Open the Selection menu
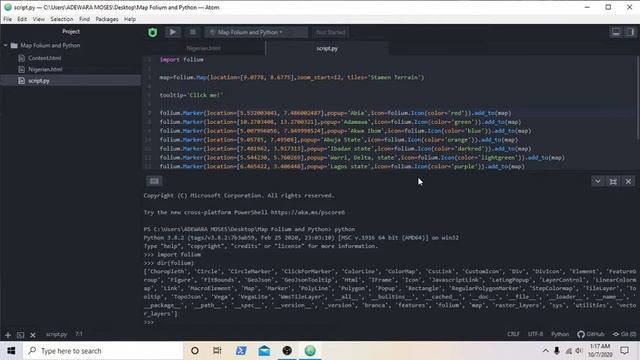Screen dimensions: 640x360 click(x=62, y=19)
